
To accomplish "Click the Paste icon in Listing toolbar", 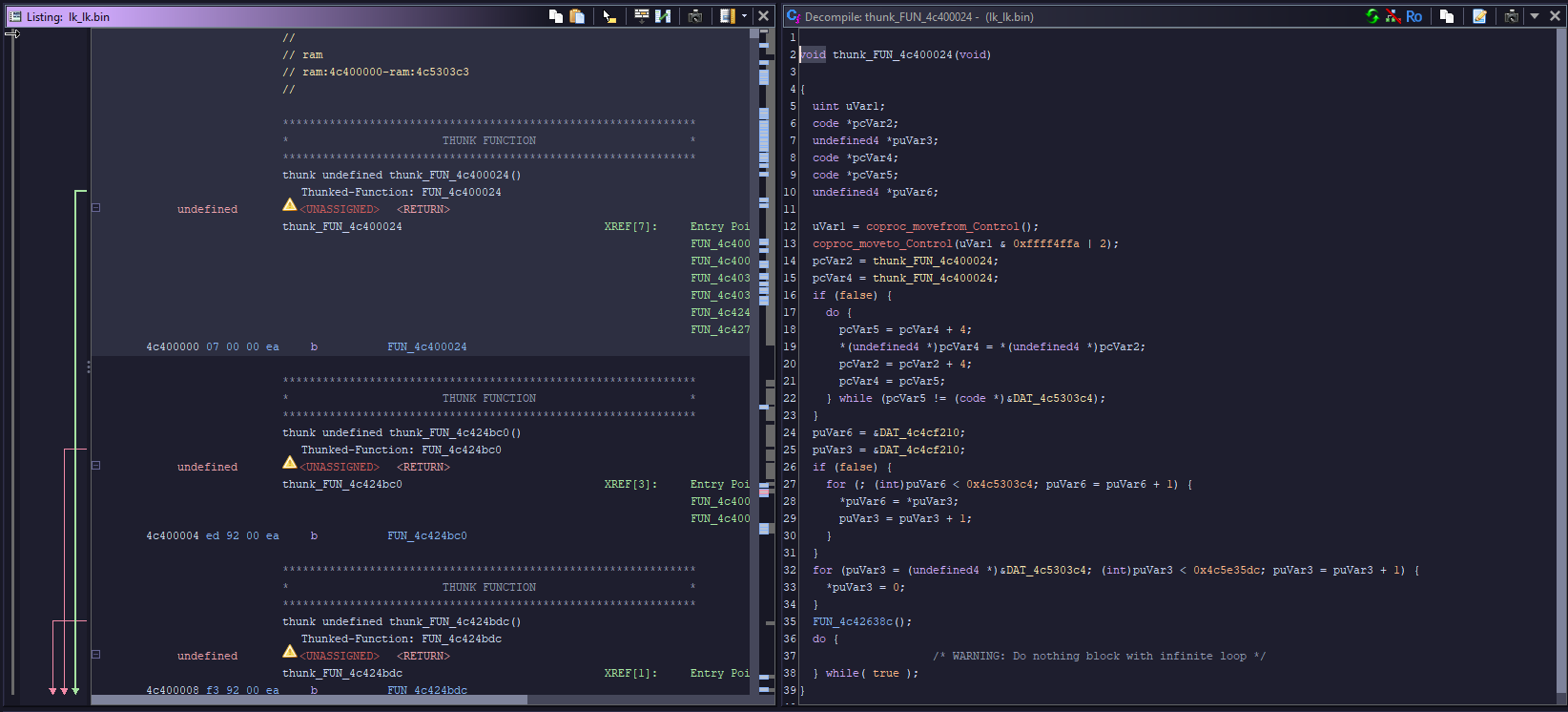I will click(577, 16).
